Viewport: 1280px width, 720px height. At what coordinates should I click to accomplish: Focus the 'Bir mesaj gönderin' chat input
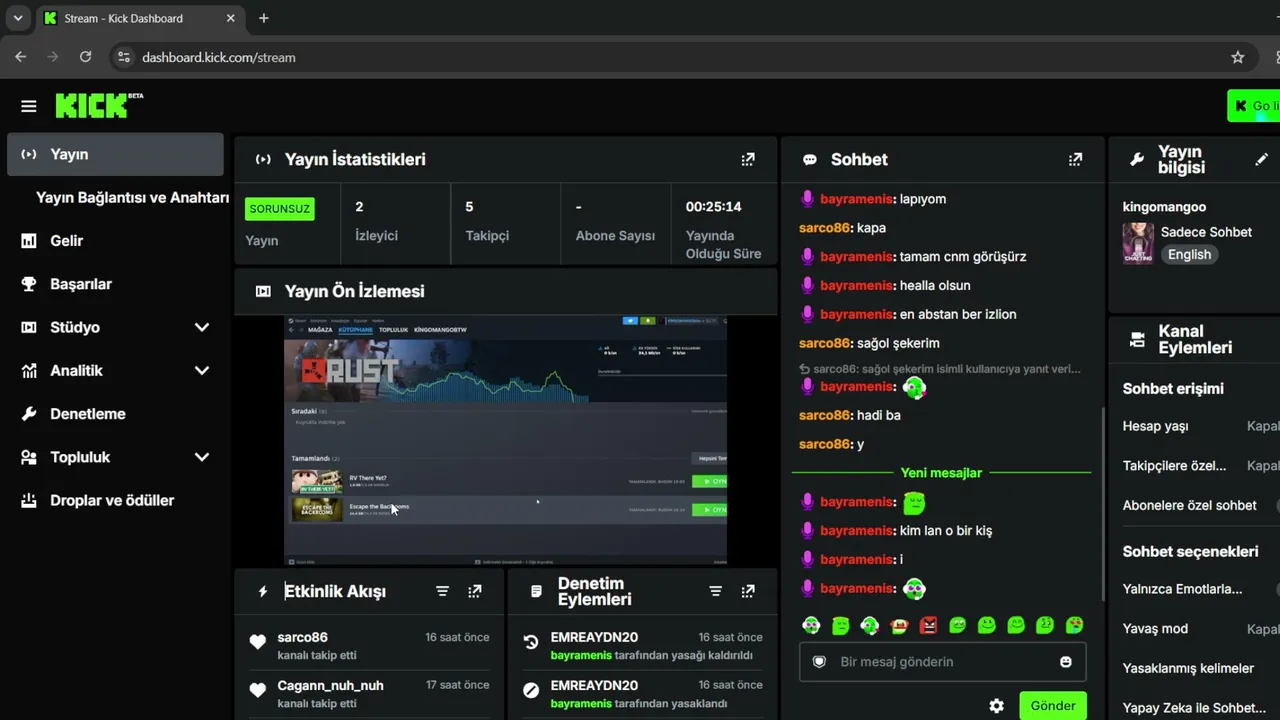(x=942, y=662)
